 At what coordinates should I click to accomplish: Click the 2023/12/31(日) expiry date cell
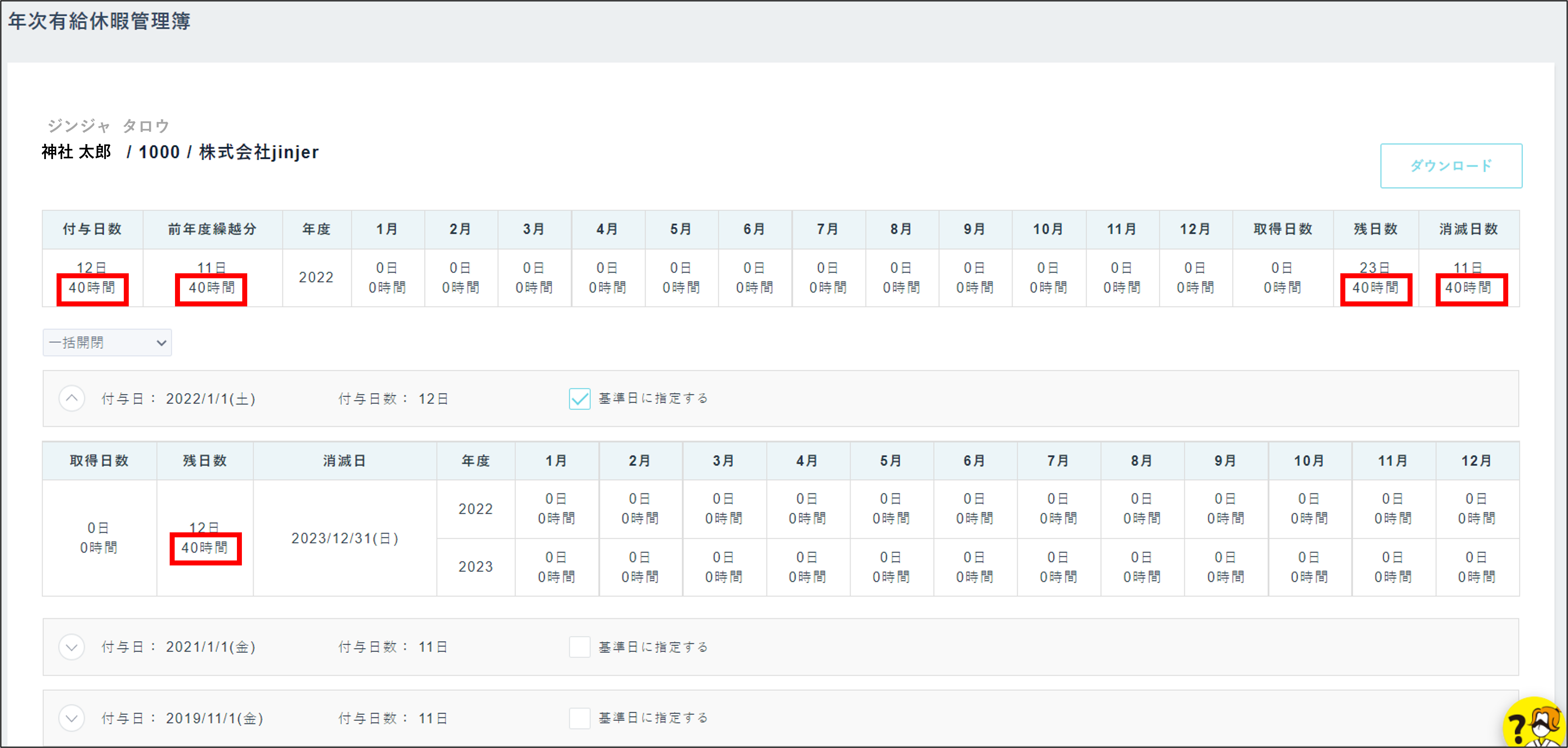(x=345, y=538)
